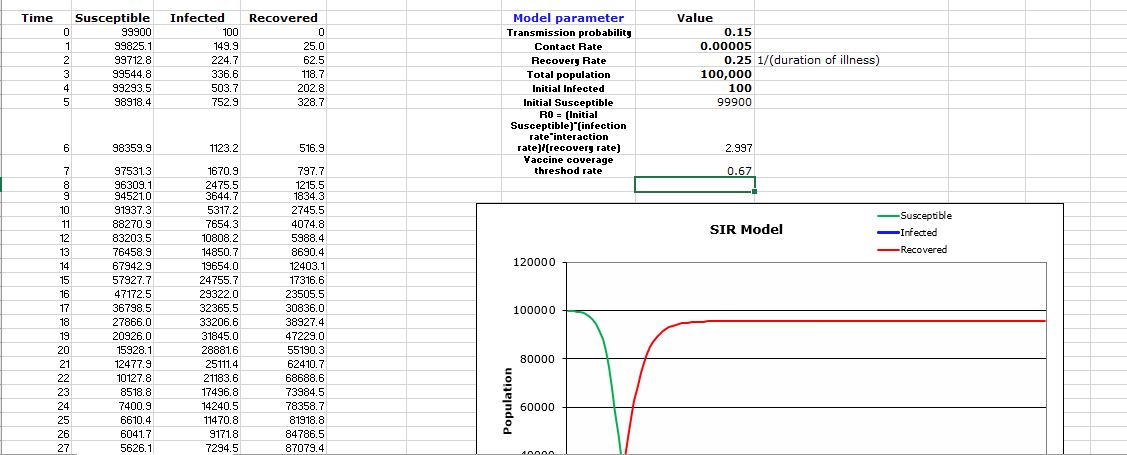The width and height of the screenshot is (1127, 455).
Task: Select Time cell 15
Action: [x=37, y=280]
